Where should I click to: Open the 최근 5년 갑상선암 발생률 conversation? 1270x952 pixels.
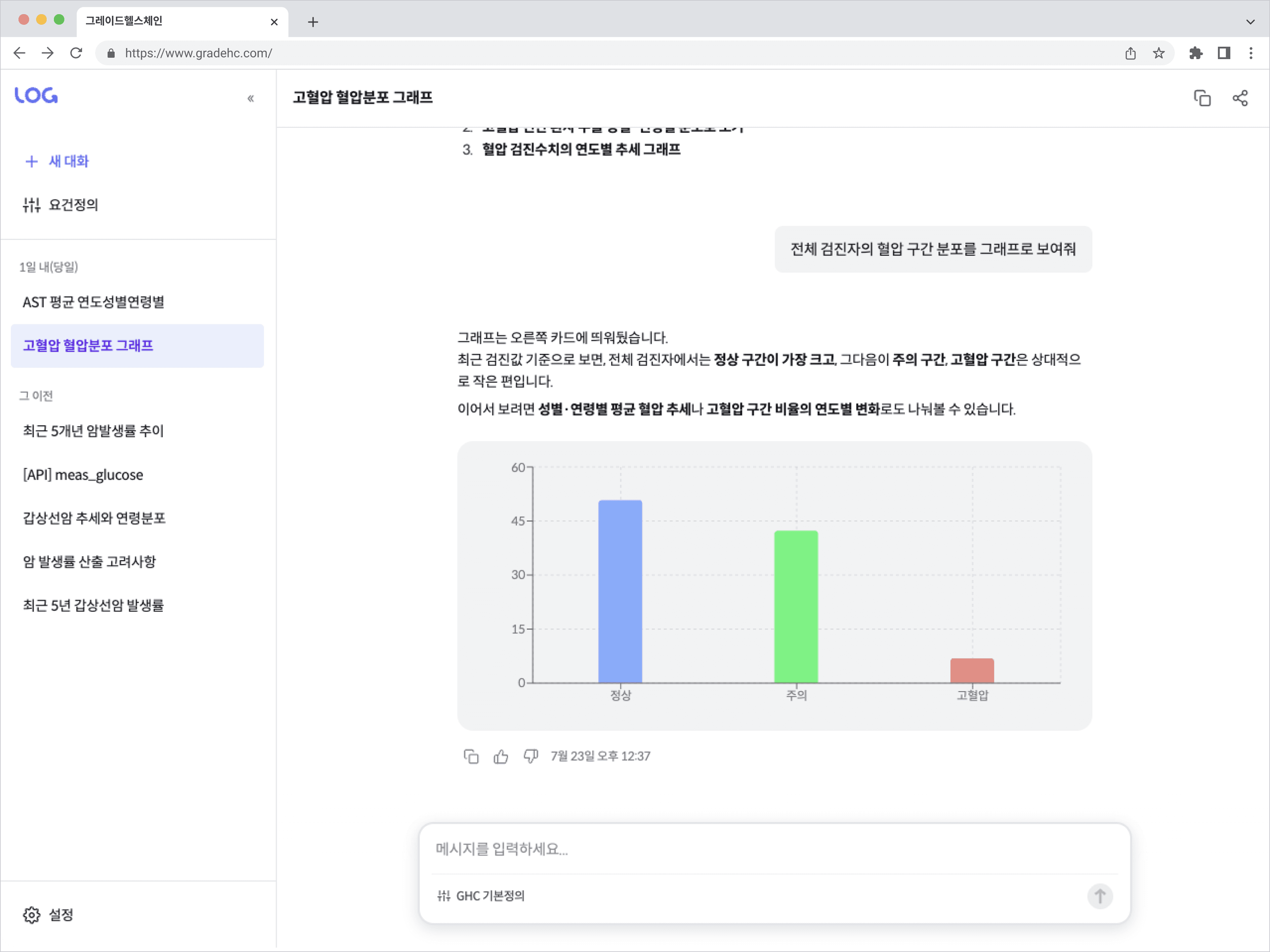tap(137, 605)
